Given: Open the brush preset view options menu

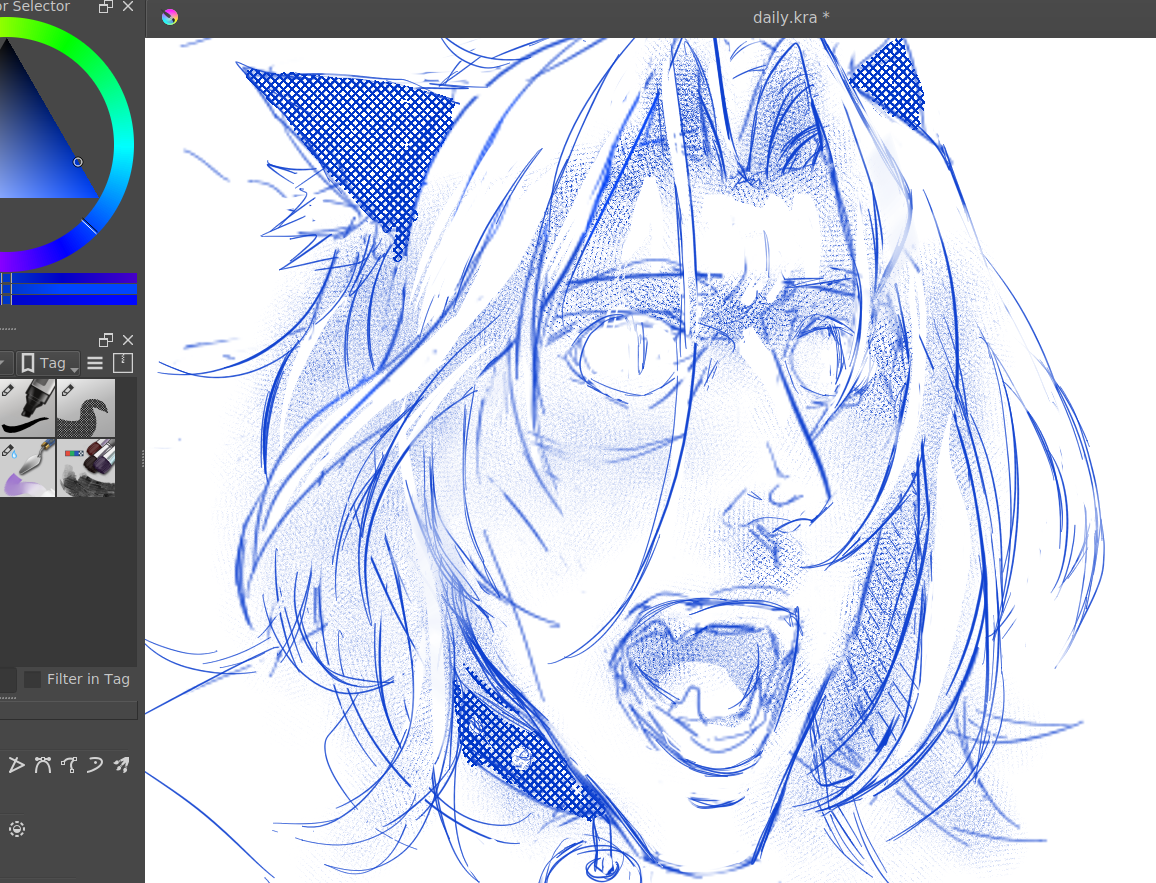Looking at the screenshot, I should tap(95, 363).
